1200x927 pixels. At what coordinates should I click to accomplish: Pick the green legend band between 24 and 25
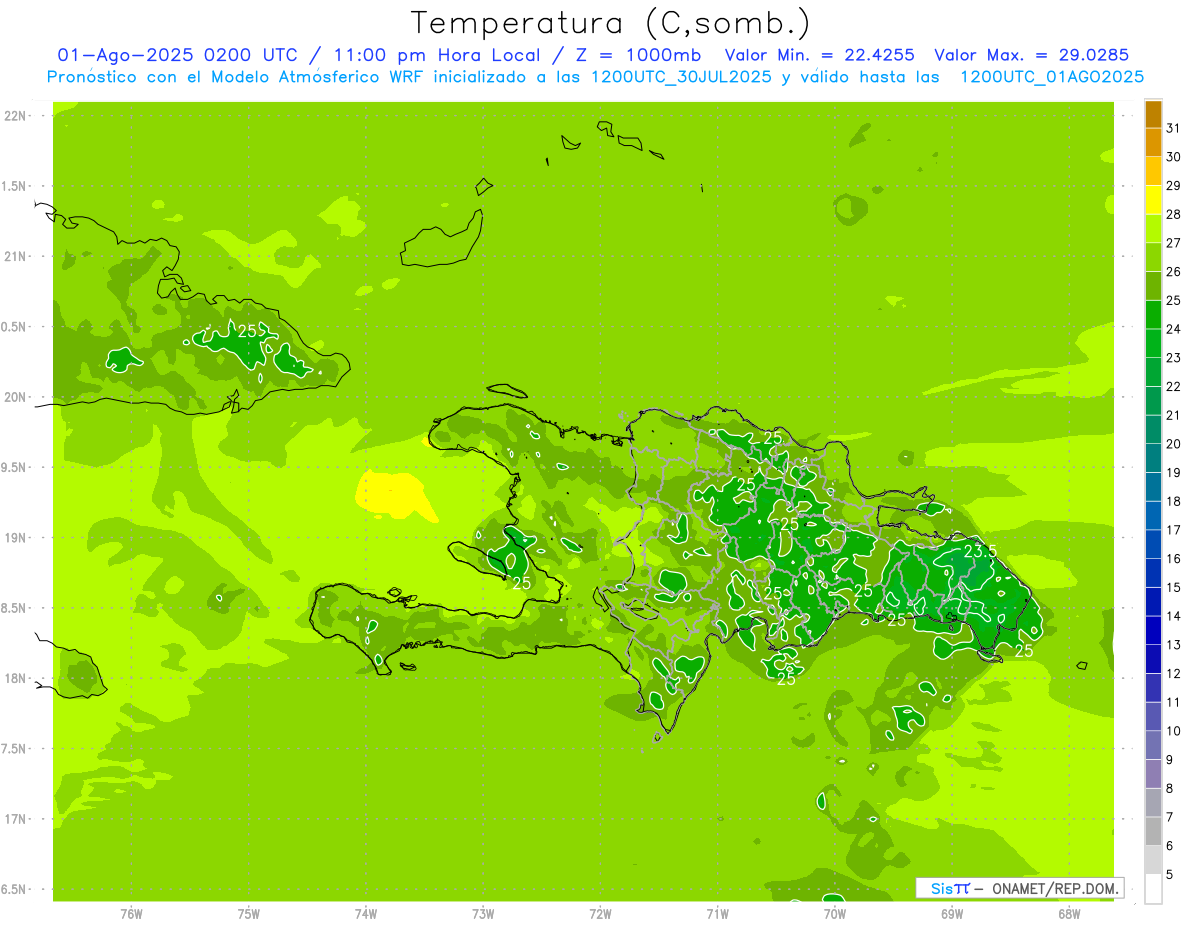pyautogui.click(x=1153, y=315)
